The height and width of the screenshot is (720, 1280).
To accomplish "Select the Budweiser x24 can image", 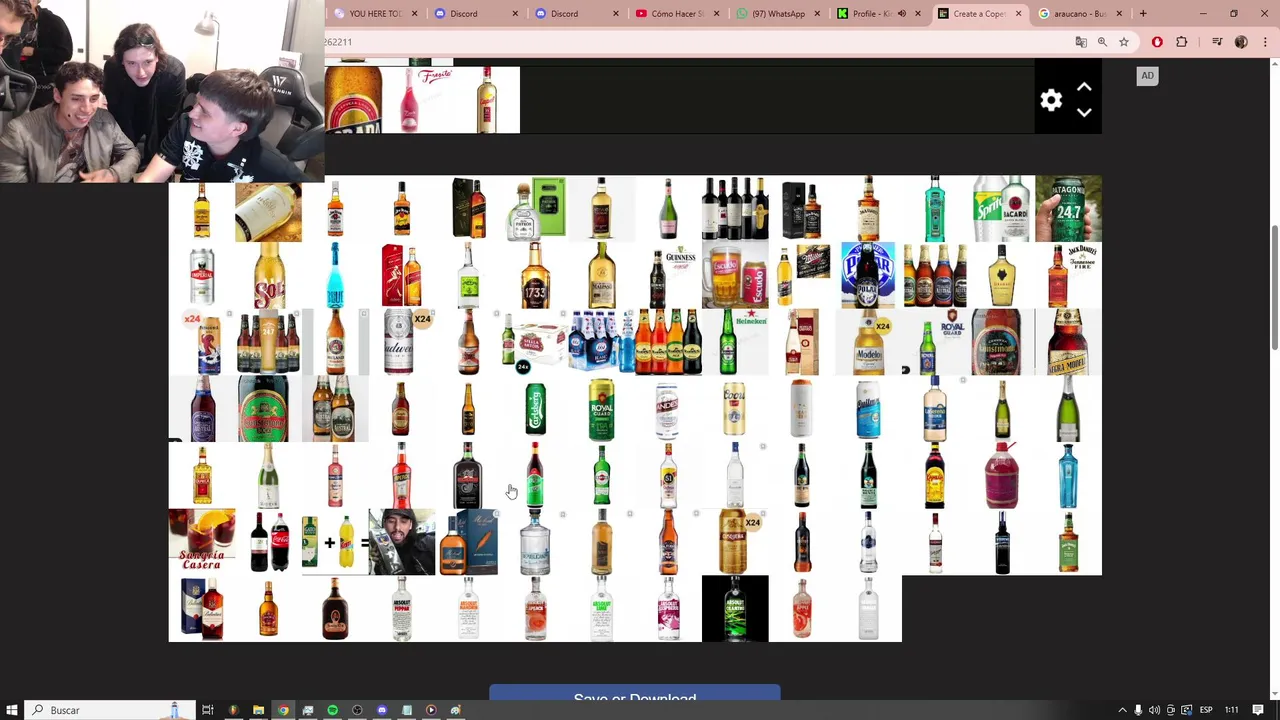I will coord(402,342).
